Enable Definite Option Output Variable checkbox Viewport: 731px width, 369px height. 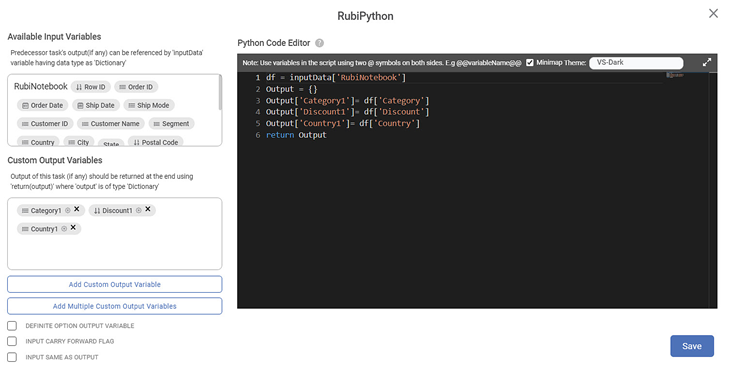click(x=12, y=326)
